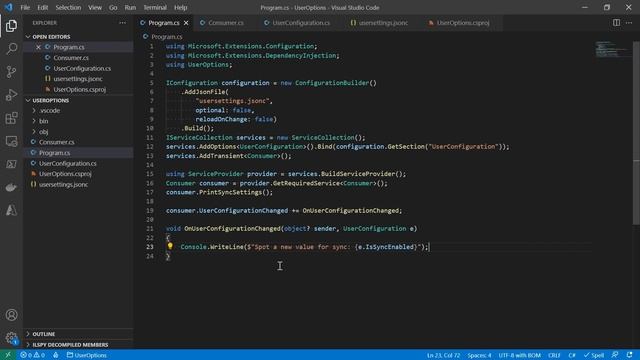640x360 pixels.
Task: Open the Docker view in activity bar
Action: 11,187
